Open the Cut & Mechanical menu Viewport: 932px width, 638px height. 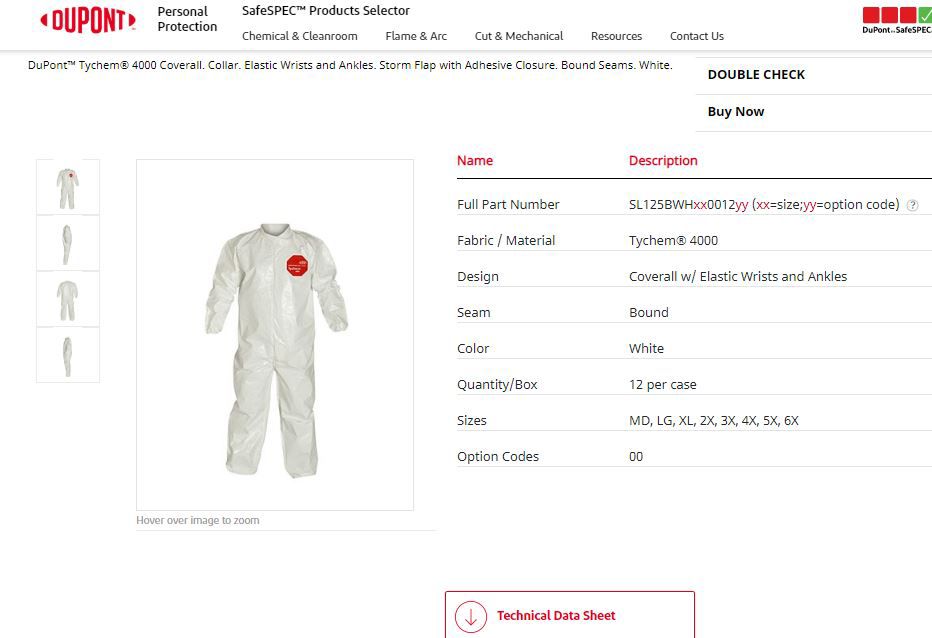click(518, 36)
